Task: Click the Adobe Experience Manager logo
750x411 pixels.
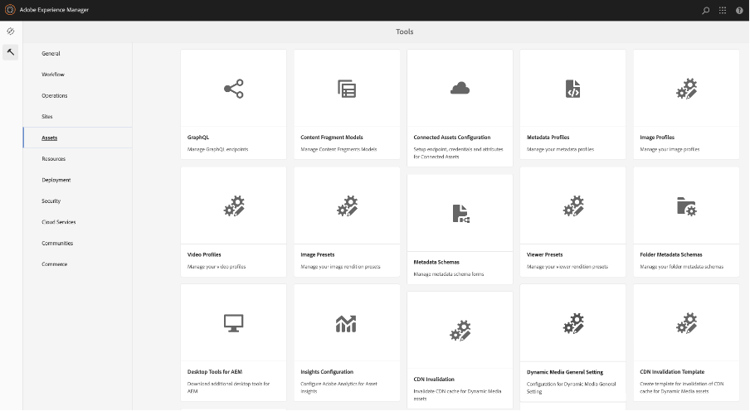Action: pos(10,10)
